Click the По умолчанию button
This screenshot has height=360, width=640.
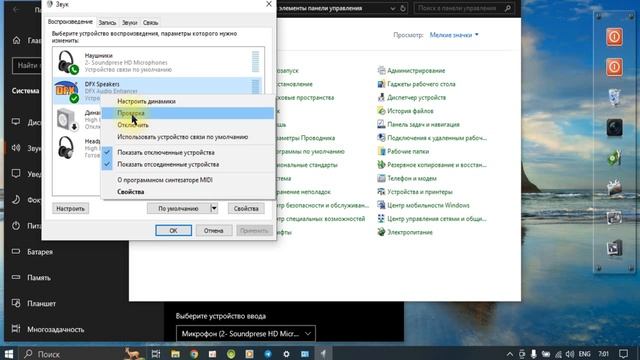178,209
